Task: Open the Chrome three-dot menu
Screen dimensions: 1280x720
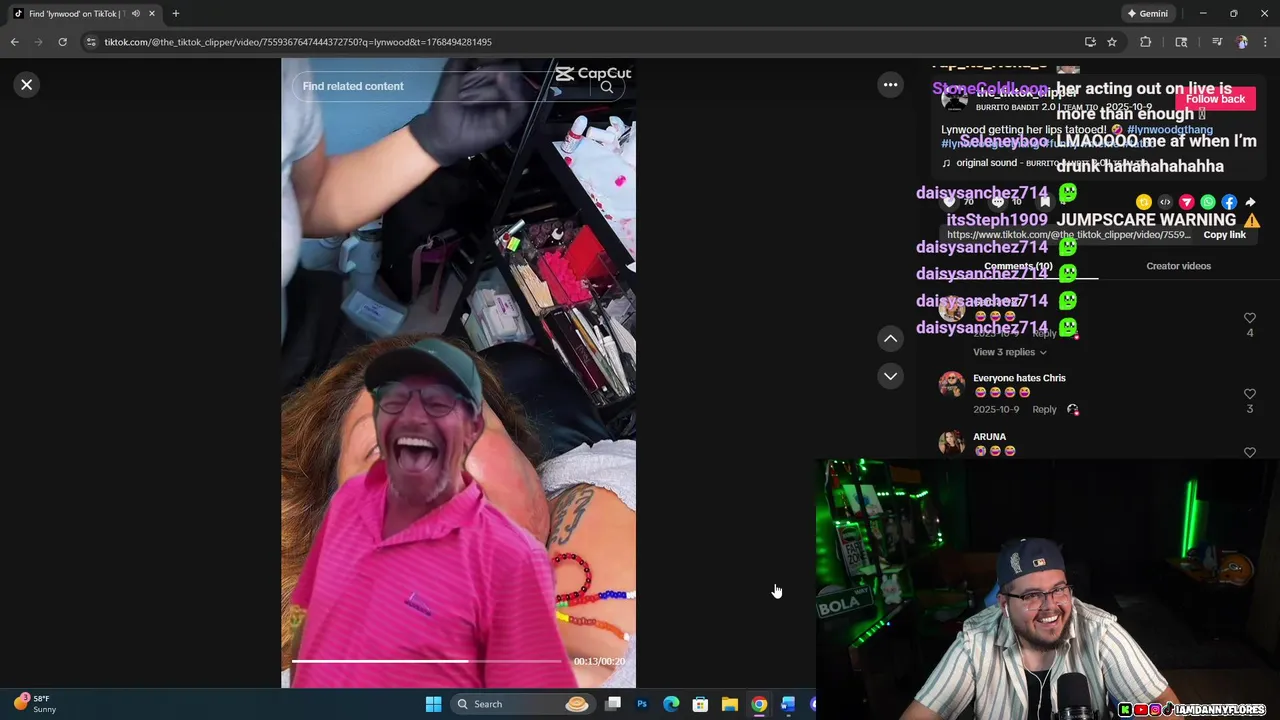Action: [1266, 42]
